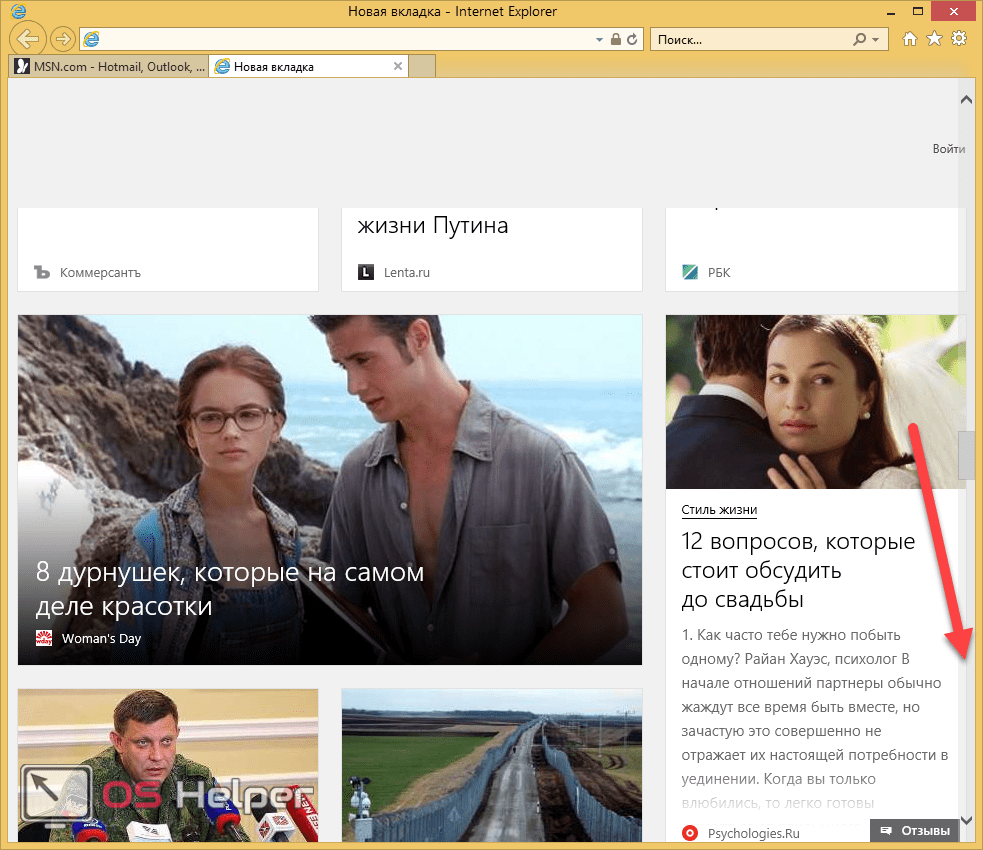This screenshot has height=850, width=983.
Task: Refresh the page with the reload icon
Action: [633, 39]
